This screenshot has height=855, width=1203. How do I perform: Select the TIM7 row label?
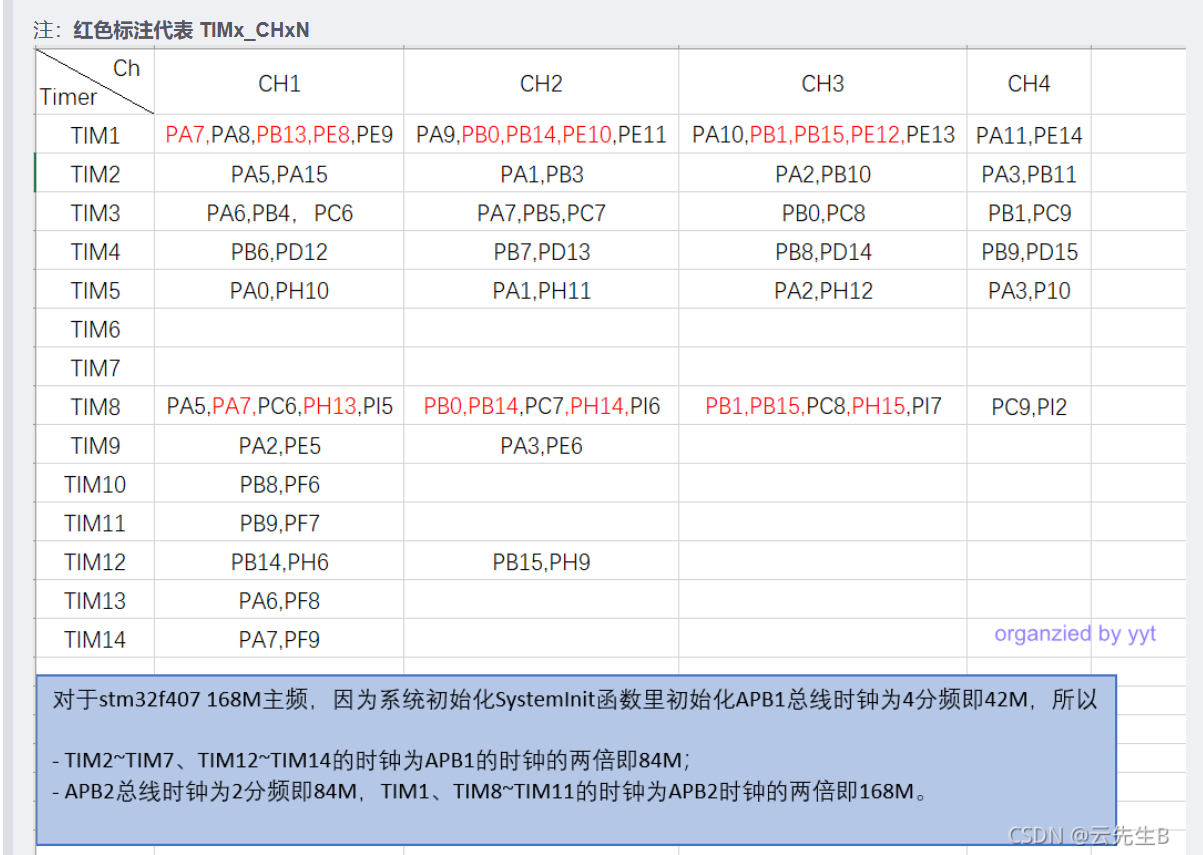point(95,368)
